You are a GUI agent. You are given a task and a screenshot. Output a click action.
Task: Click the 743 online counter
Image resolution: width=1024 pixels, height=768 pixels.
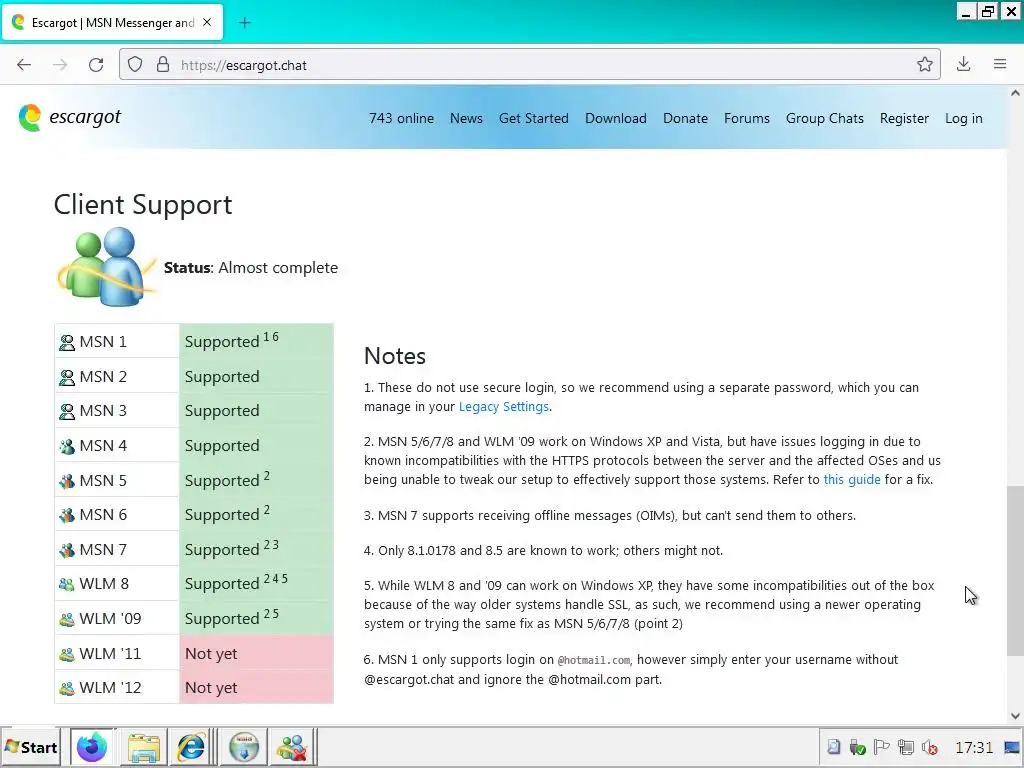tap(401, 118)
